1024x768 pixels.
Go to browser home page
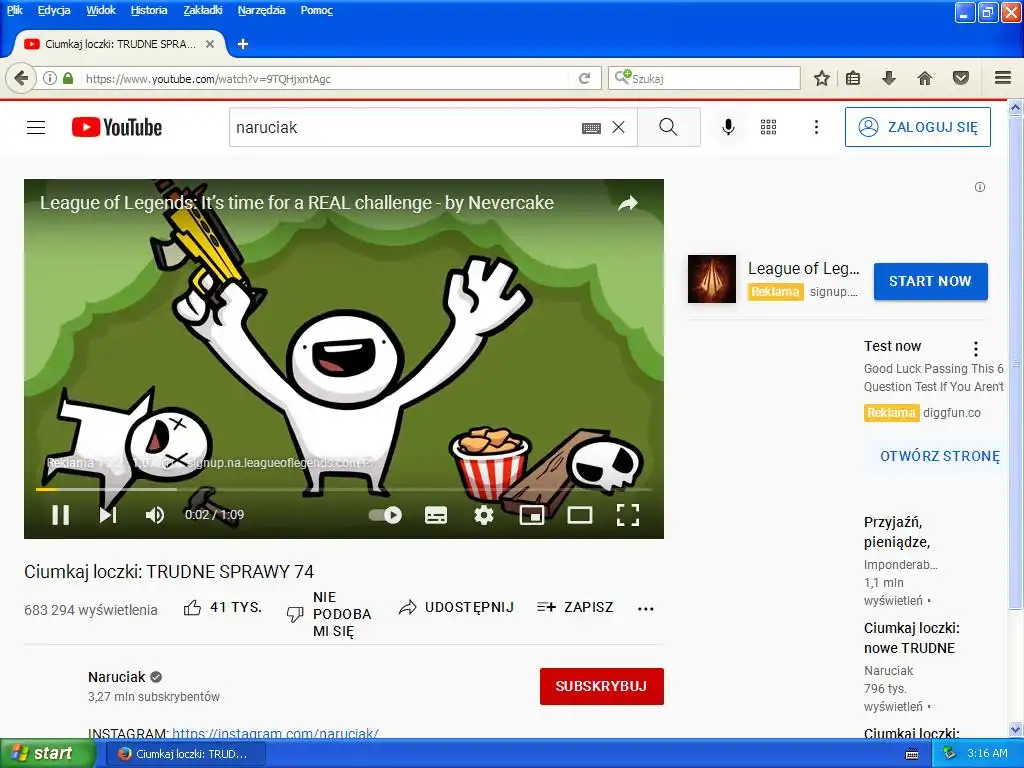click(925, 78)
